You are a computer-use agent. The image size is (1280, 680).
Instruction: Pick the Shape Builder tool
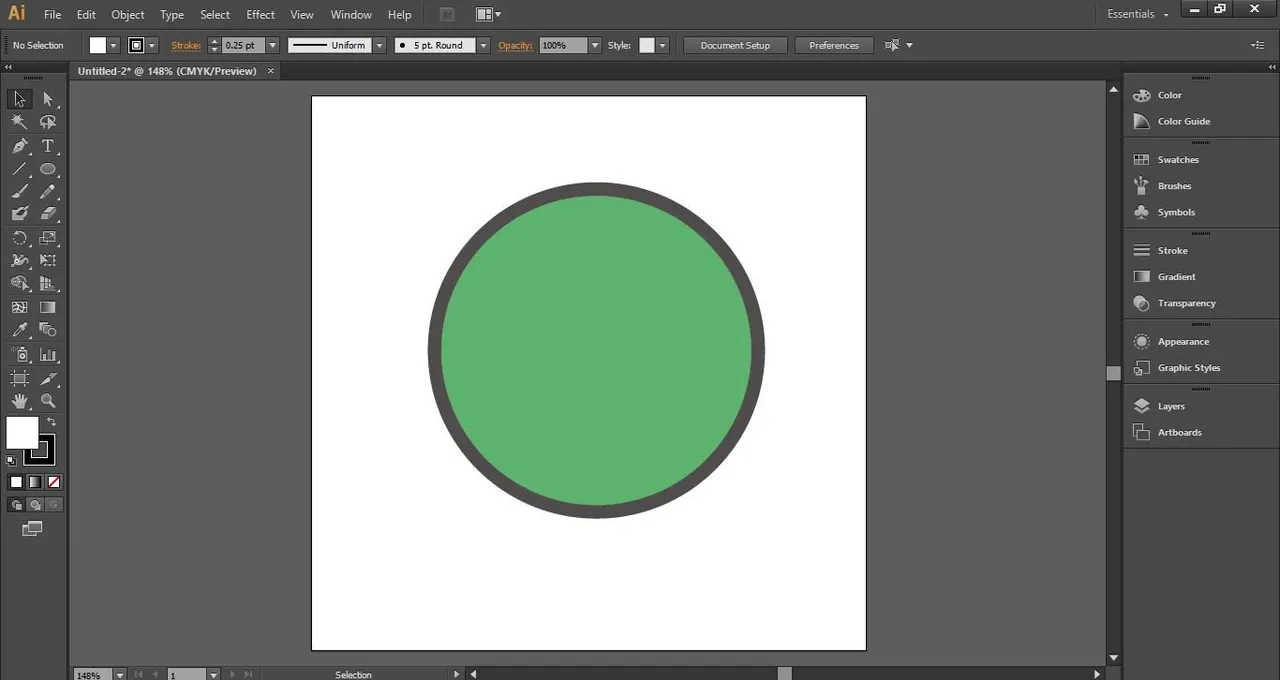pyautogui.click(x=19, y=284)
